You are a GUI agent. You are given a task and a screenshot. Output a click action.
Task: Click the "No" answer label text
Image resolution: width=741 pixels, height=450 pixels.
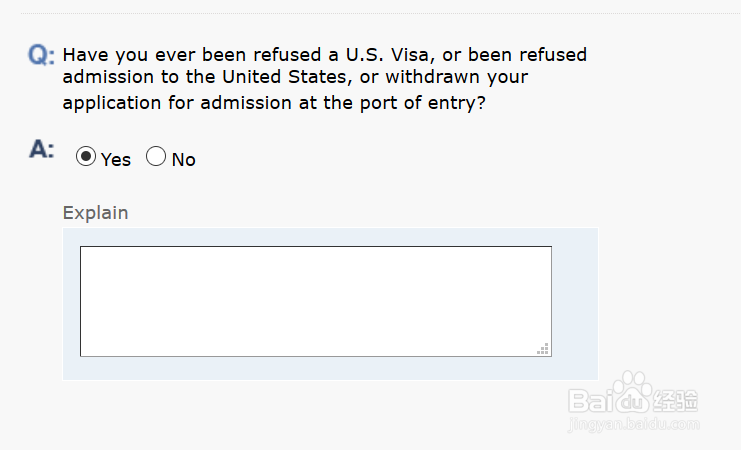pyautogui.click(x=184, y=159)
